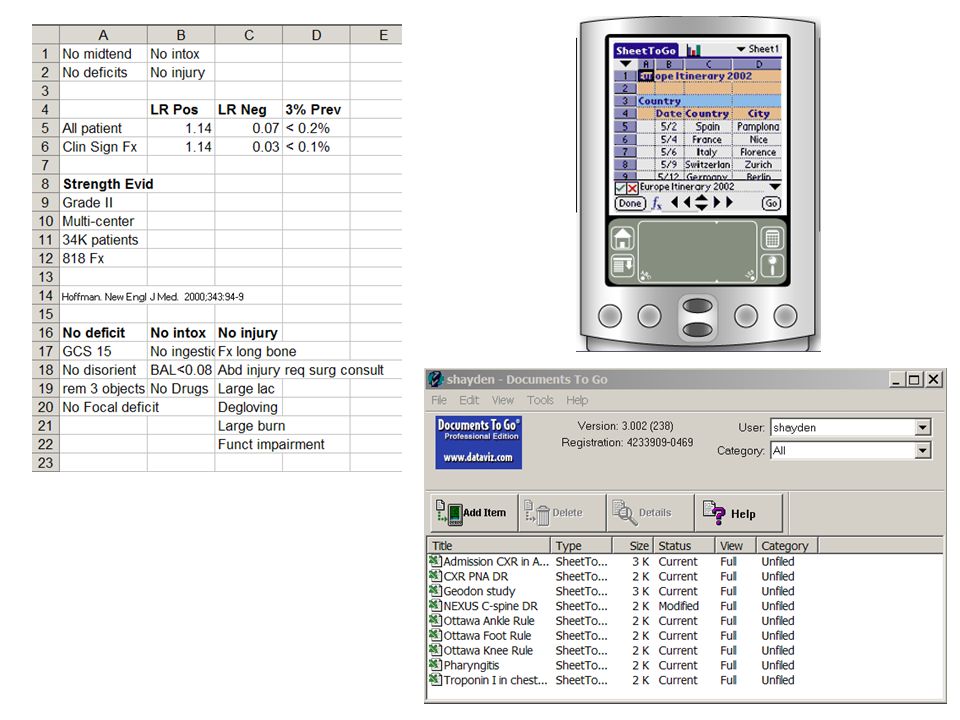Screen dimensions: 960x720
Task: Open the View menu in Documents To Go
Action: [x=503, y=400]
